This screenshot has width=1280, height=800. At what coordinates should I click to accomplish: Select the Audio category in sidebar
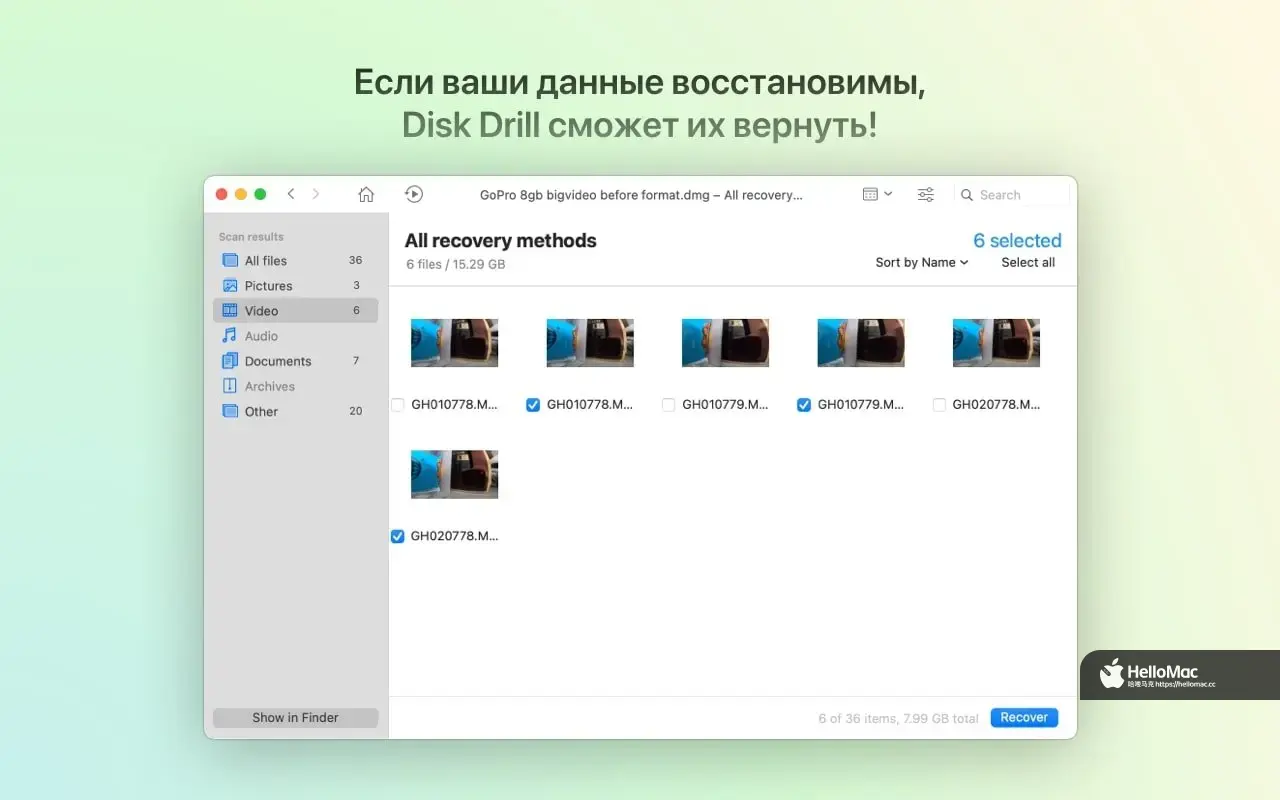coord(295,336)
